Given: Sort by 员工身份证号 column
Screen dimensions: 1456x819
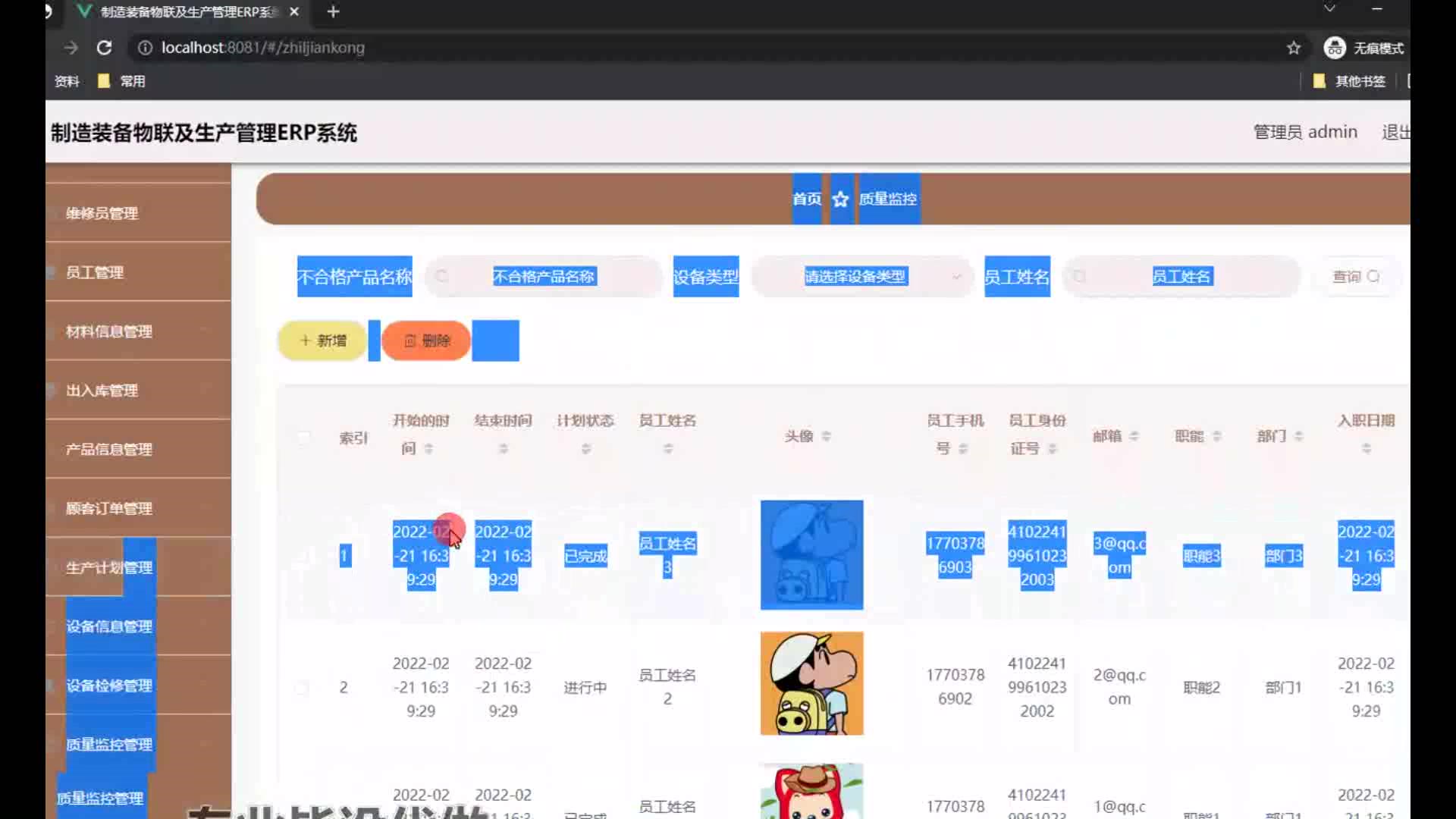Looking at the screenshot, I should pyautogui.click(x=1052, y=449).
